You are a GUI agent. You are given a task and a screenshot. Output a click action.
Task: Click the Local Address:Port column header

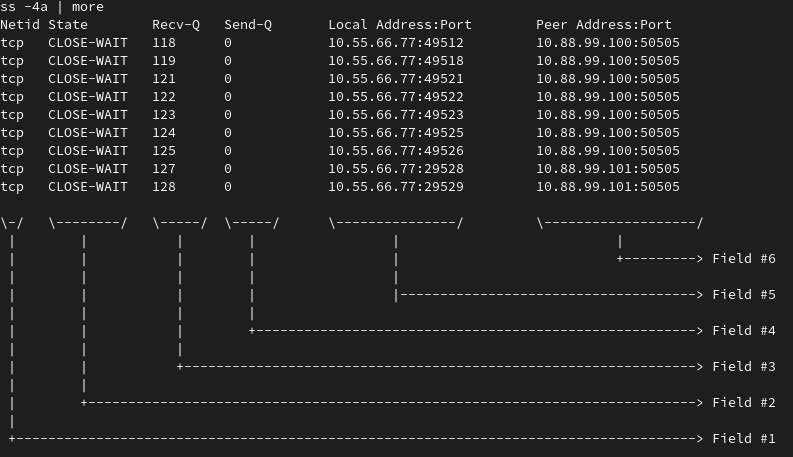point(400,24)
